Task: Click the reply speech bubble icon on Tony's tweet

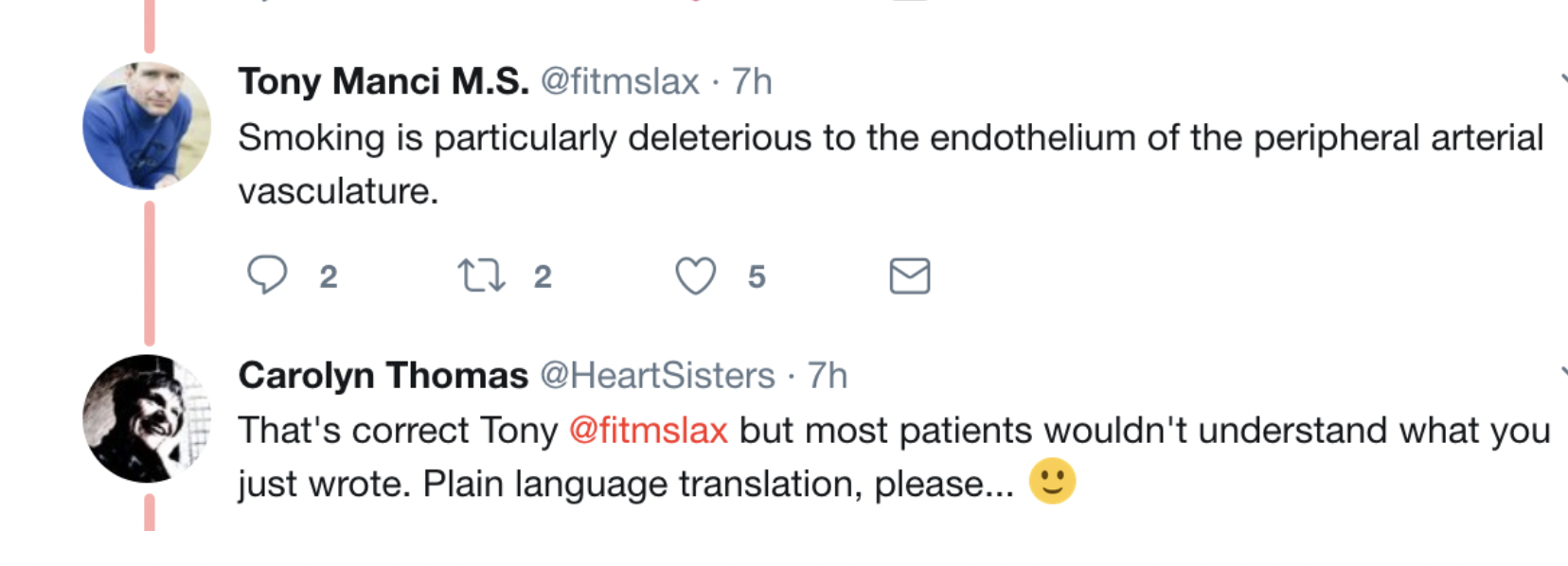Action: [x=266, y=275]
